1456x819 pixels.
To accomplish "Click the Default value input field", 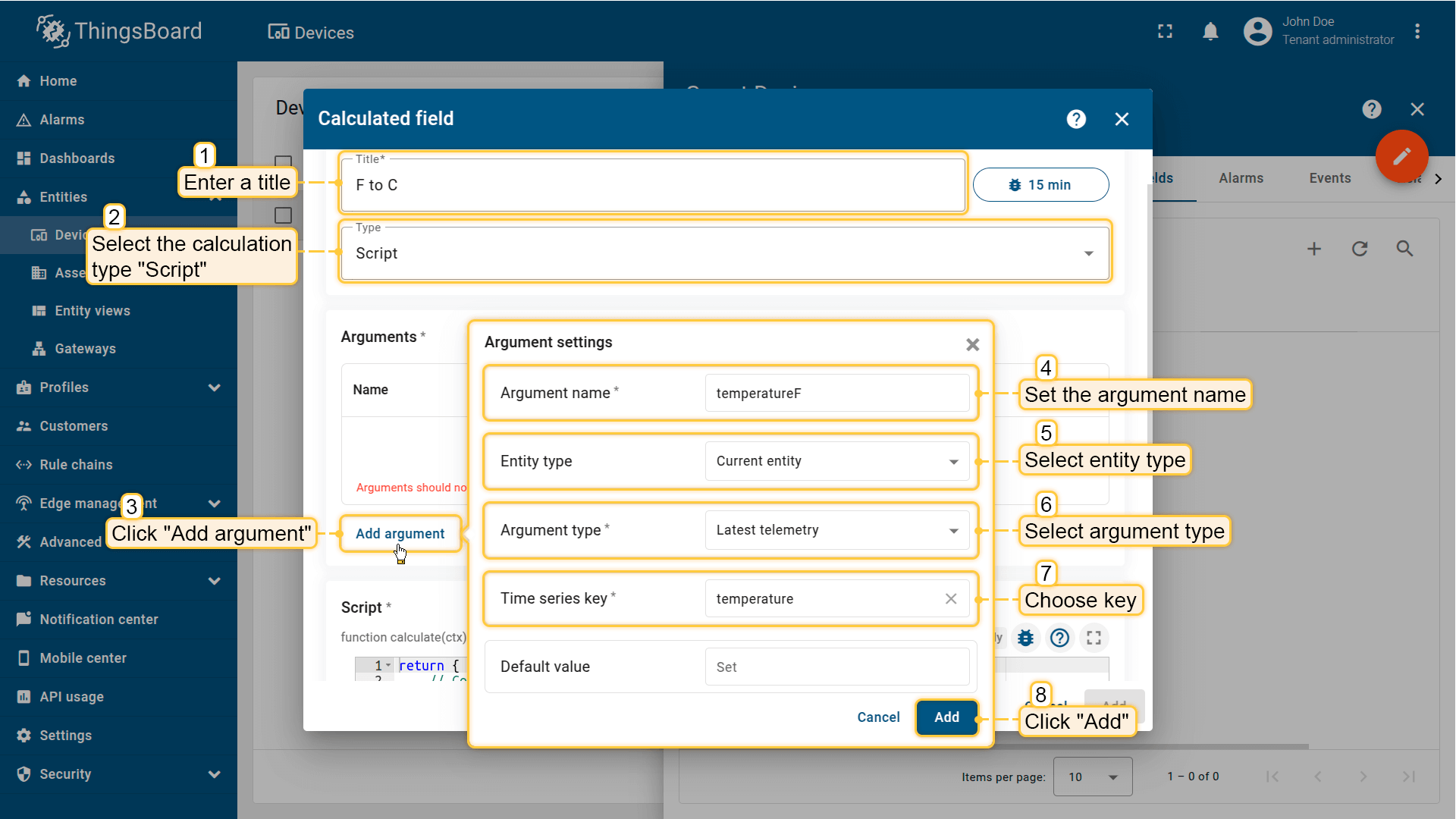I will click(836, 667).
